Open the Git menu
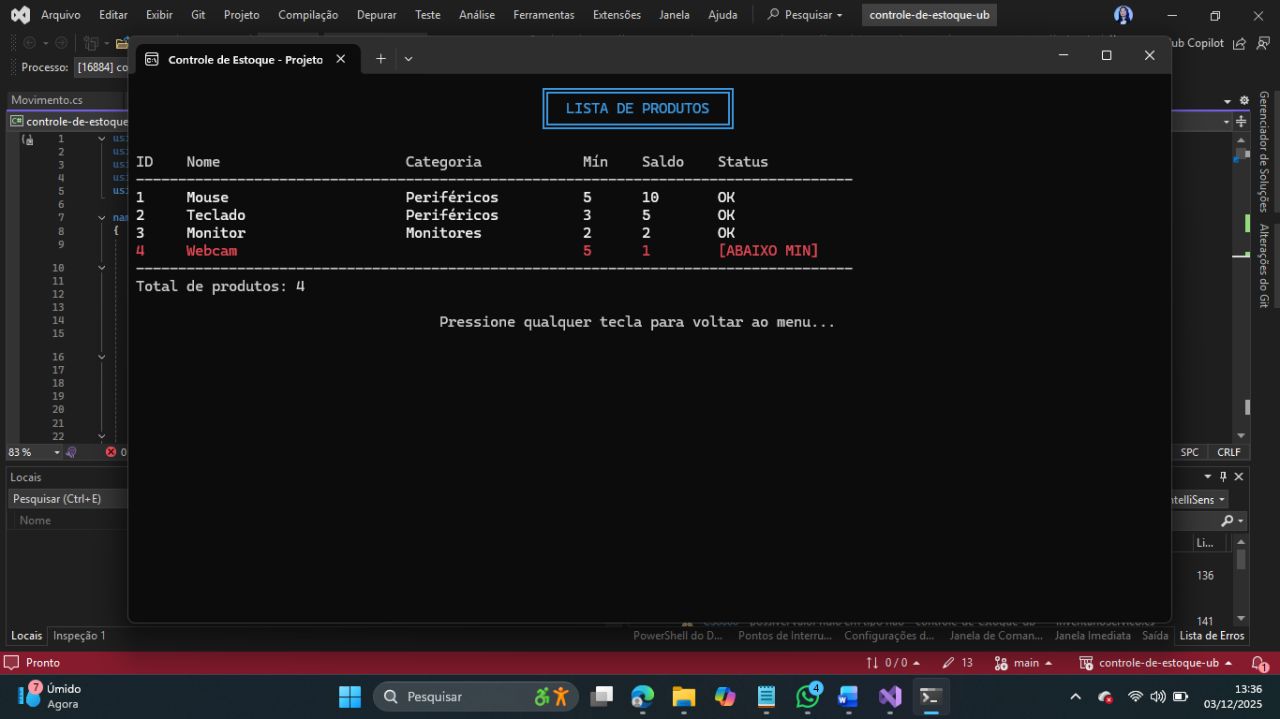This screenshot has width=1280, height=719. [198, 15]
